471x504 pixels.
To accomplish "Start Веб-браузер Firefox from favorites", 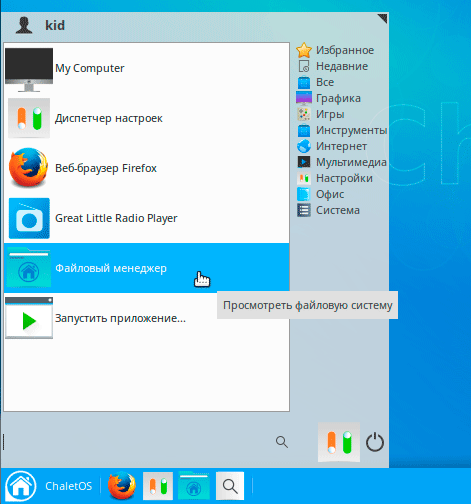I will pyautogui.click(x=146, y=168).
